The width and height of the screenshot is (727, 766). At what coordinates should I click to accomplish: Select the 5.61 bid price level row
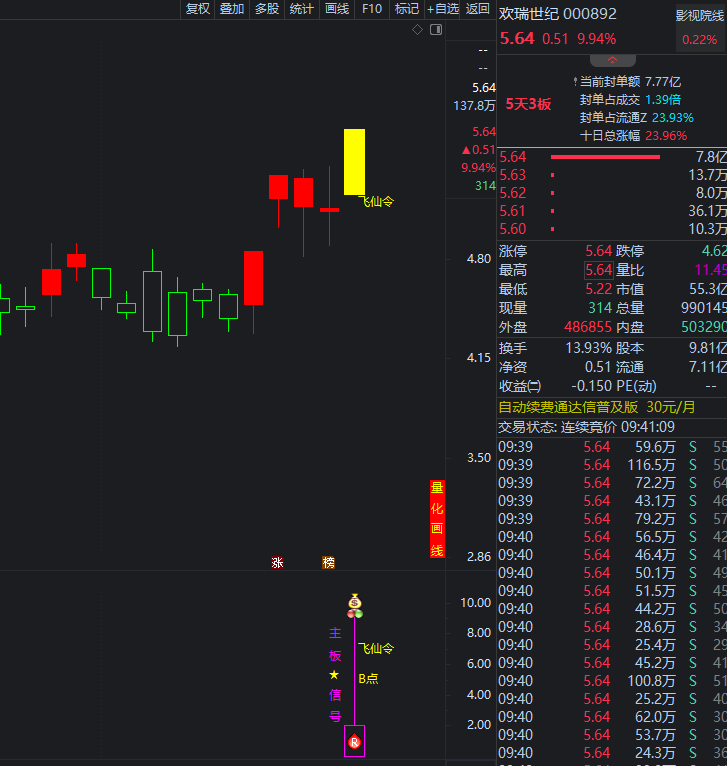612,211
